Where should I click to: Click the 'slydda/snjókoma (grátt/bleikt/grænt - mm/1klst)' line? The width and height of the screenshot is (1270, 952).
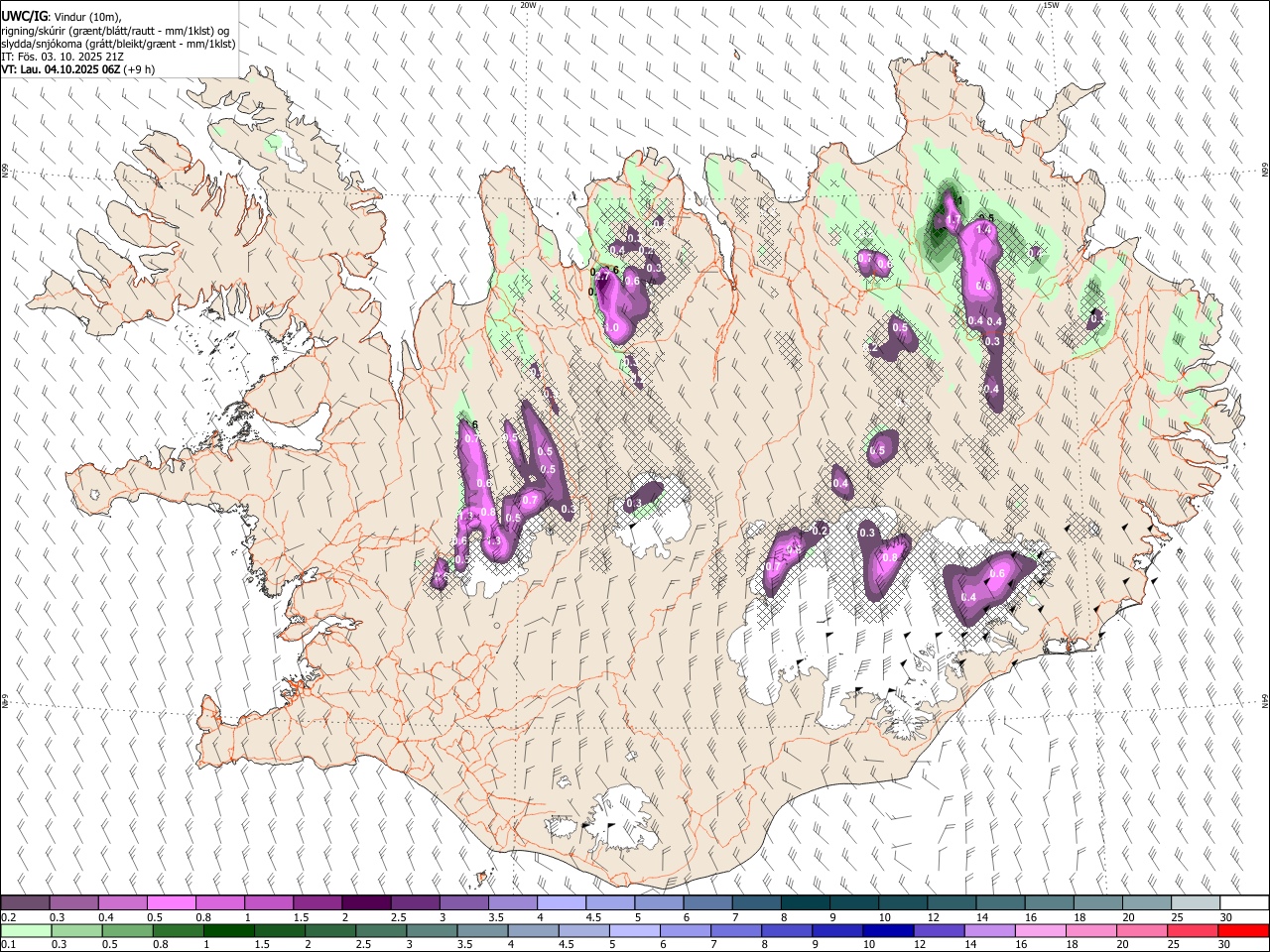click(118, 44)
